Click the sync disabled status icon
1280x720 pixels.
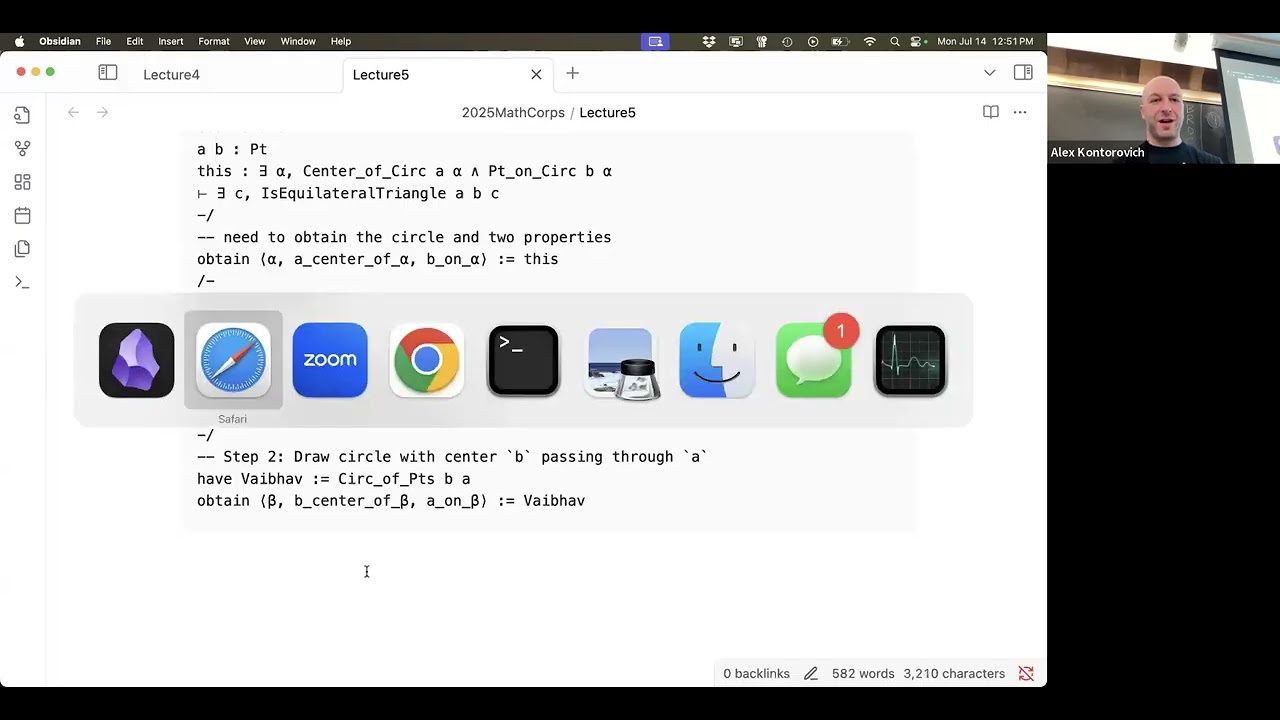[1026, 673]
